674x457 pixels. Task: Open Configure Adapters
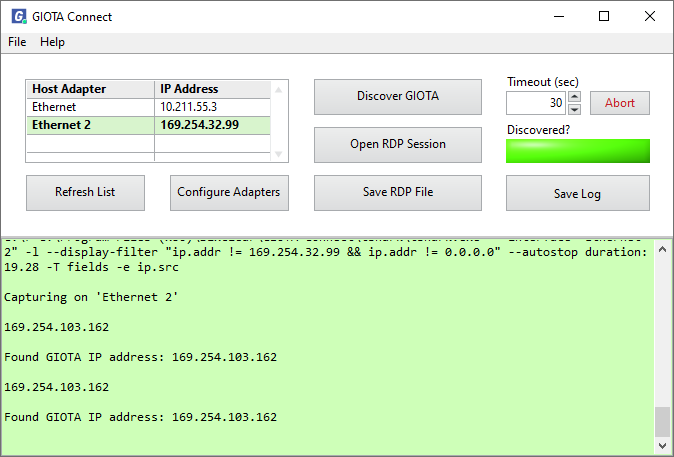229,193
